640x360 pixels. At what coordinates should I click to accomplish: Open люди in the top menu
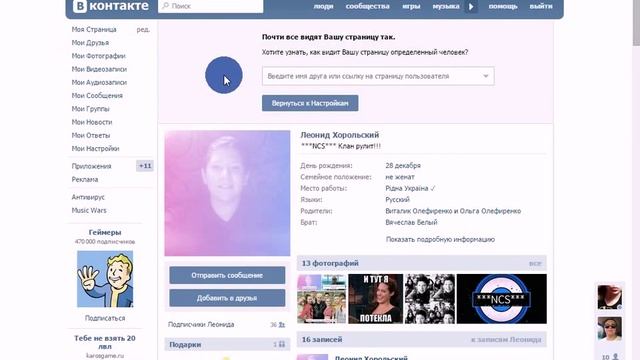click(x=323, y=6)
